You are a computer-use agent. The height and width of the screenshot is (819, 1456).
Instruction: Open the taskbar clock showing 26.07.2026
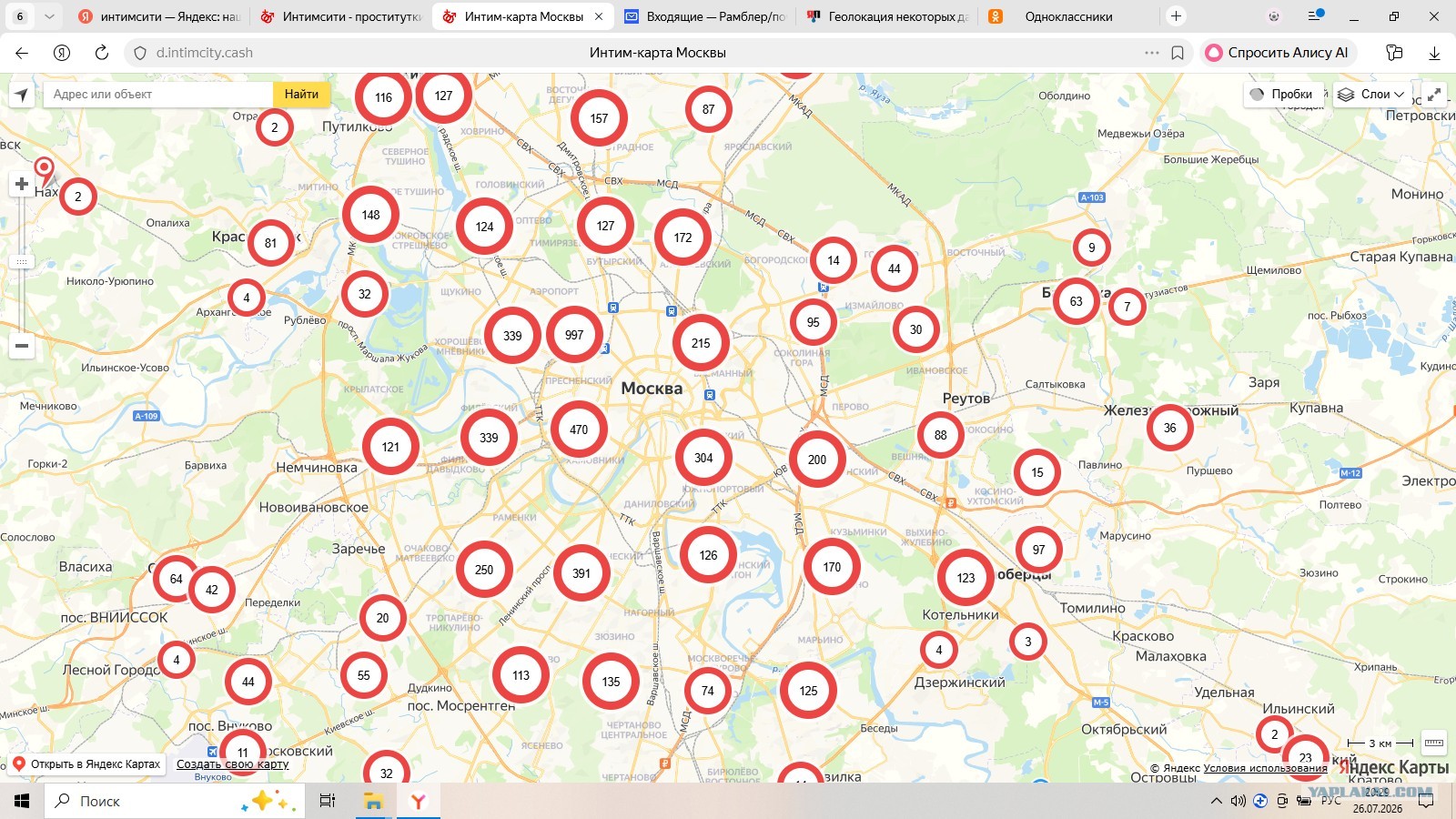tap(1377, 801)
